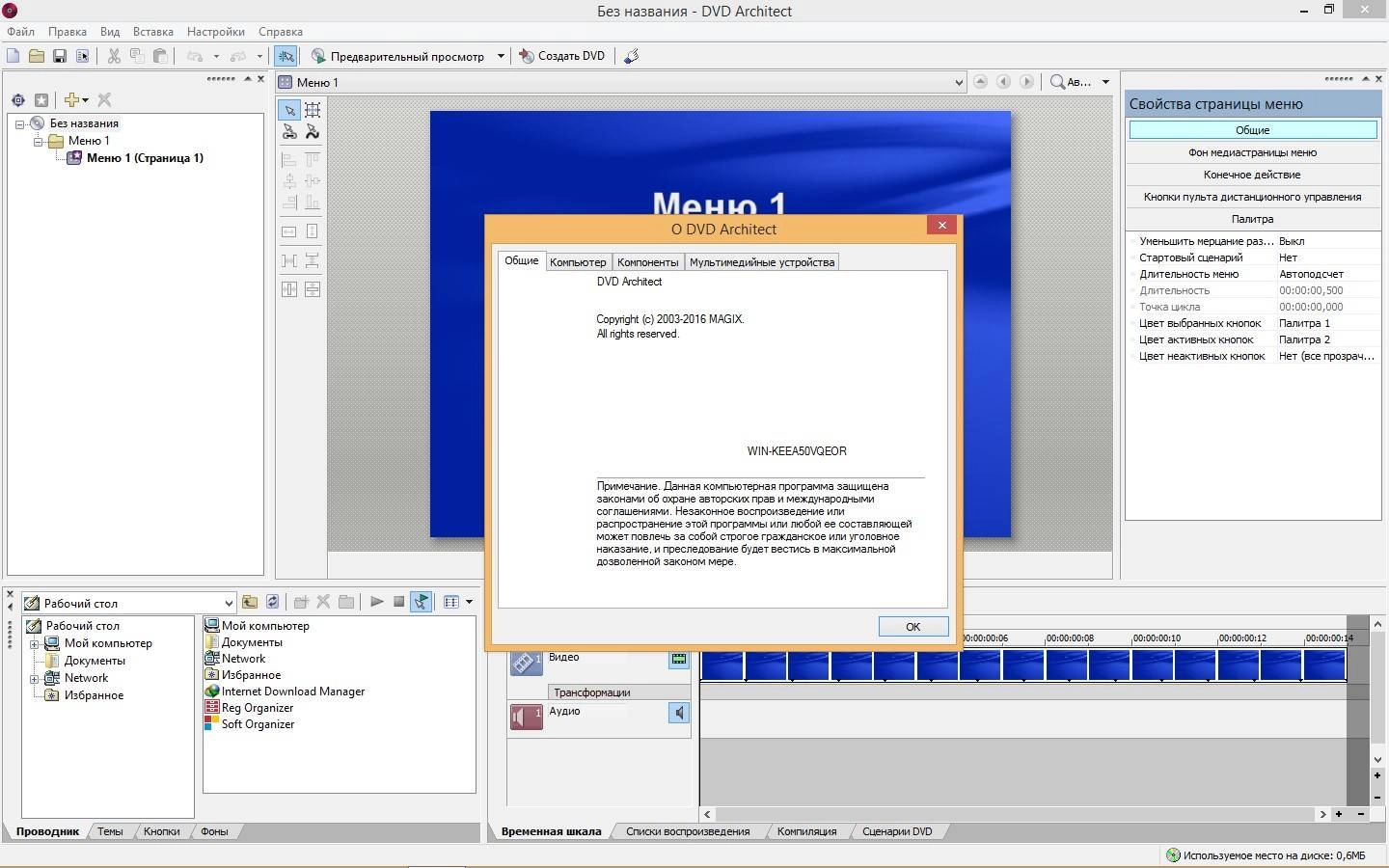Image resolution: width=1389 pixels, height=868 pixels.
Task: Open the yellow plus Insert object dropdown
Action: (x=76, y=99)
